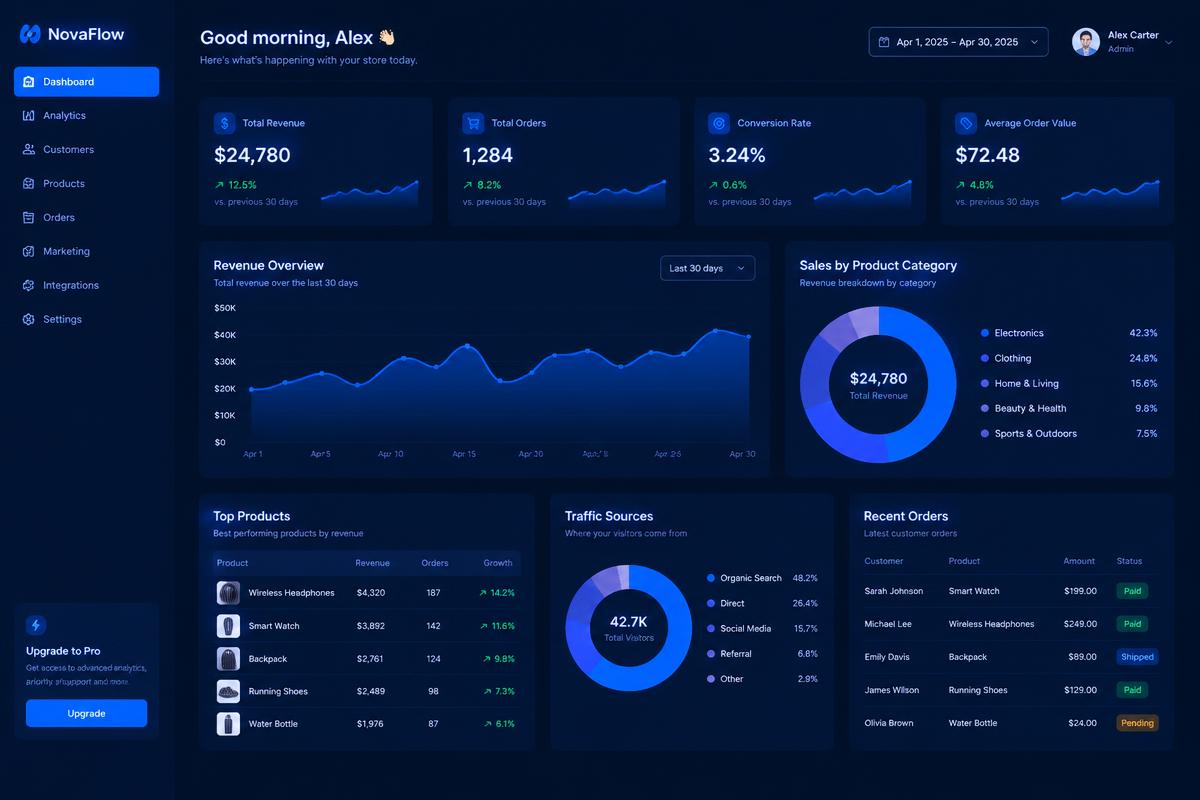
Task: Click the Amount column header in Recent Orders
Action: 1079,561
